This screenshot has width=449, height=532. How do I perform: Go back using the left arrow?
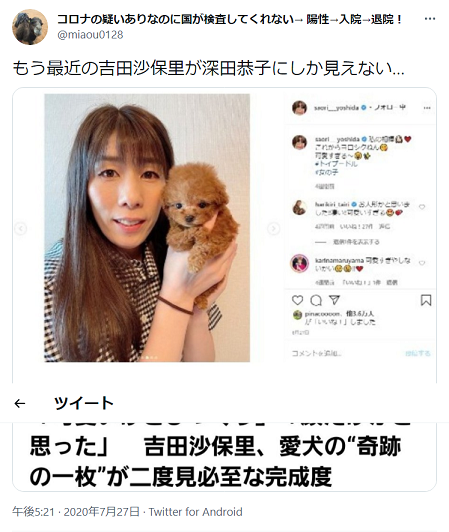coord(20,403)
